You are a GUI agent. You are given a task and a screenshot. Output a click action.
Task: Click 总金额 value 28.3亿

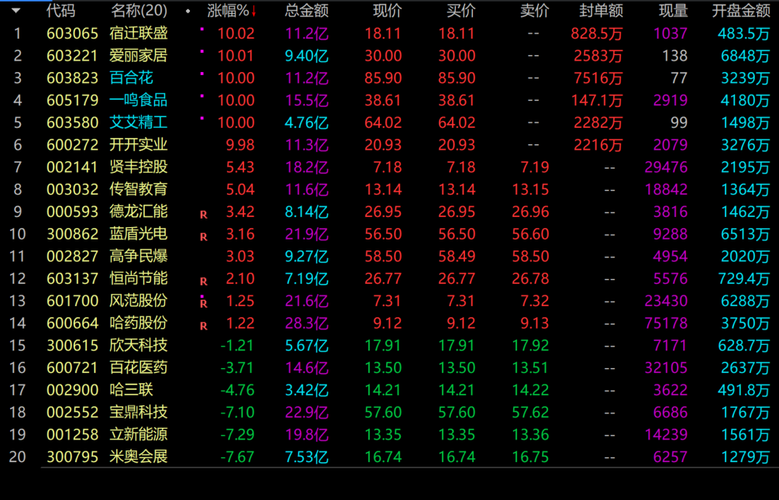(307, 323)
